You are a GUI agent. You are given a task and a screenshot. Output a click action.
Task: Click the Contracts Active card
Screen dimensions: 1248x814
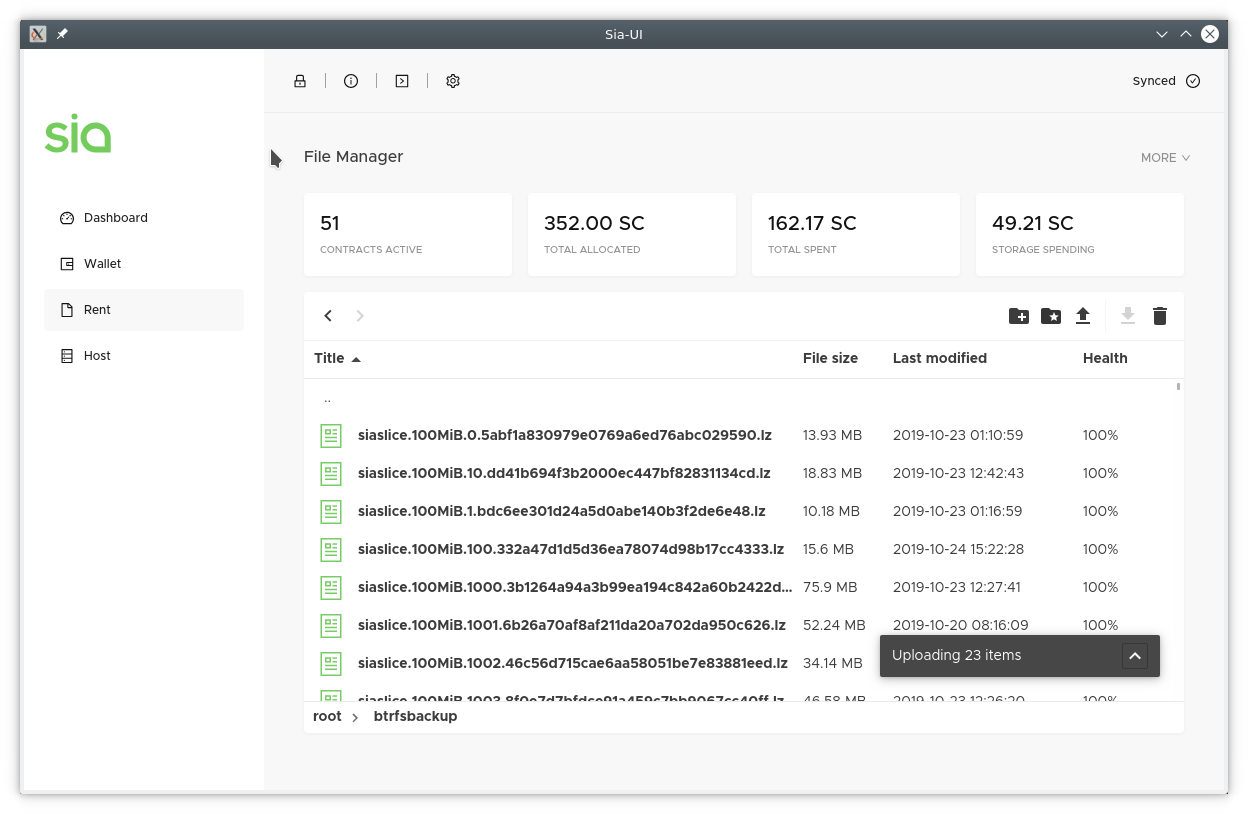408,235
